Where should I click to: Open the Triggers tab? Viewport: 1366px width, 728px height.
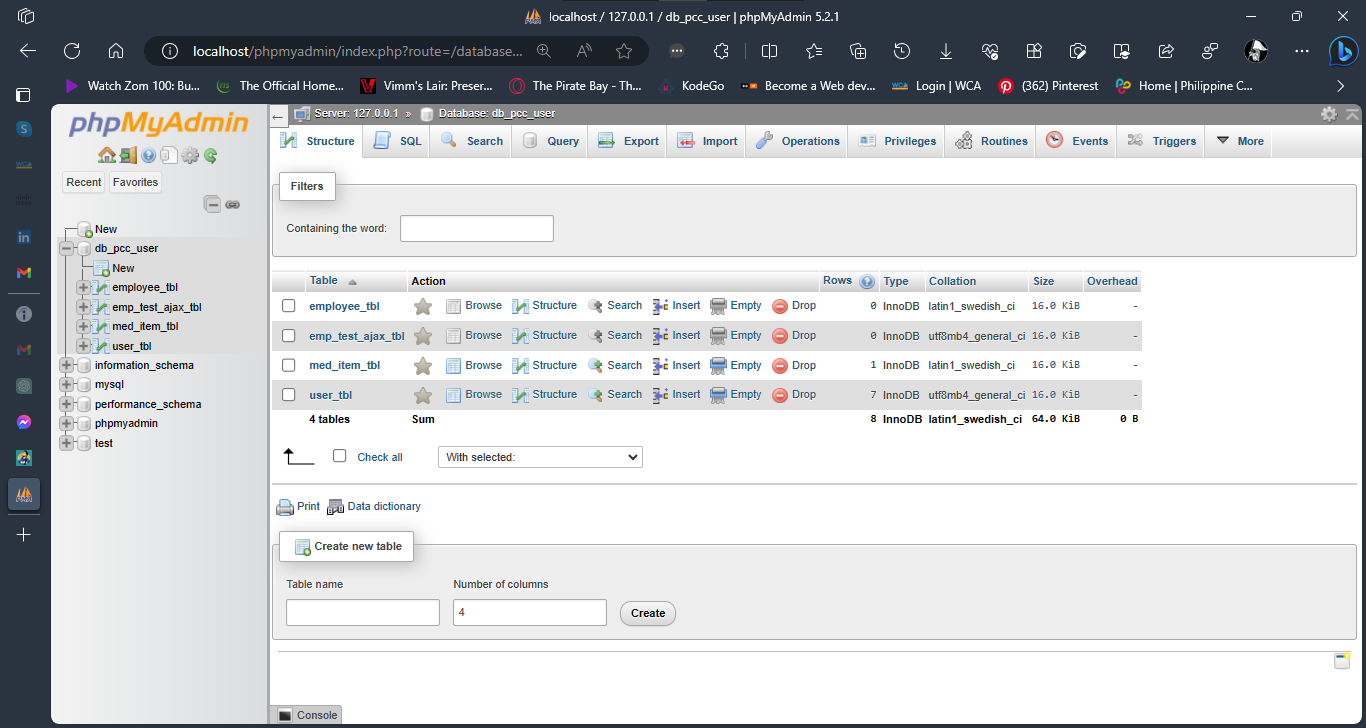click(x=1161, y=141)
